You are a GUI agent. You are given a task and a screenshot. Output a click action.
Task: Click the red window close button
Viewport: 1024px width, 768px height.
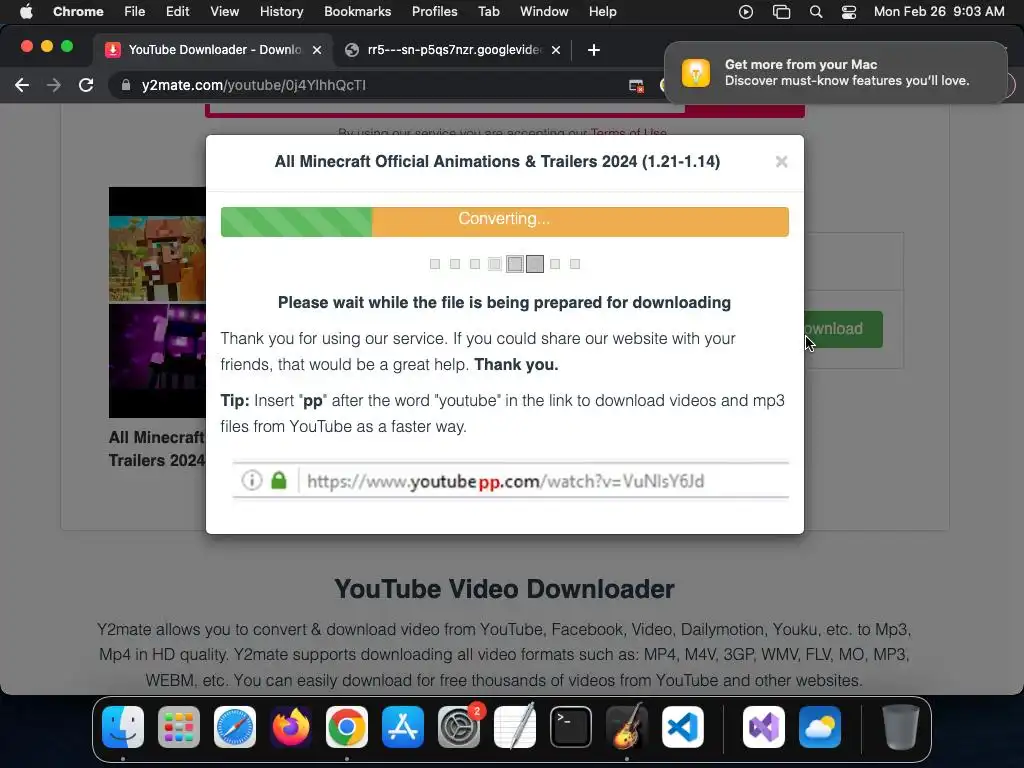click(x=27, y=46)
